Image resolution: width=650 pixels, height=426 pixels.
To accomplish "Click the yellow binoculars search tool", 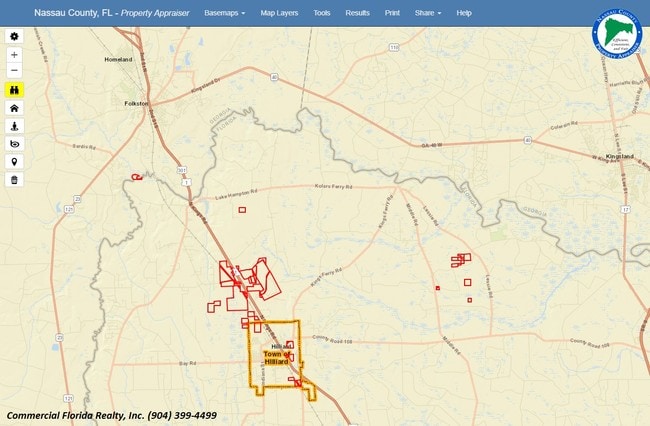I will [14, 90].
